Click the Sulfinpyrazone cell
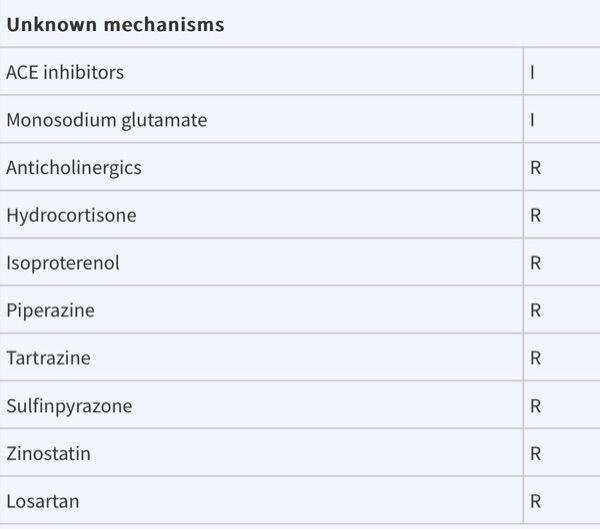 (69, 406)
